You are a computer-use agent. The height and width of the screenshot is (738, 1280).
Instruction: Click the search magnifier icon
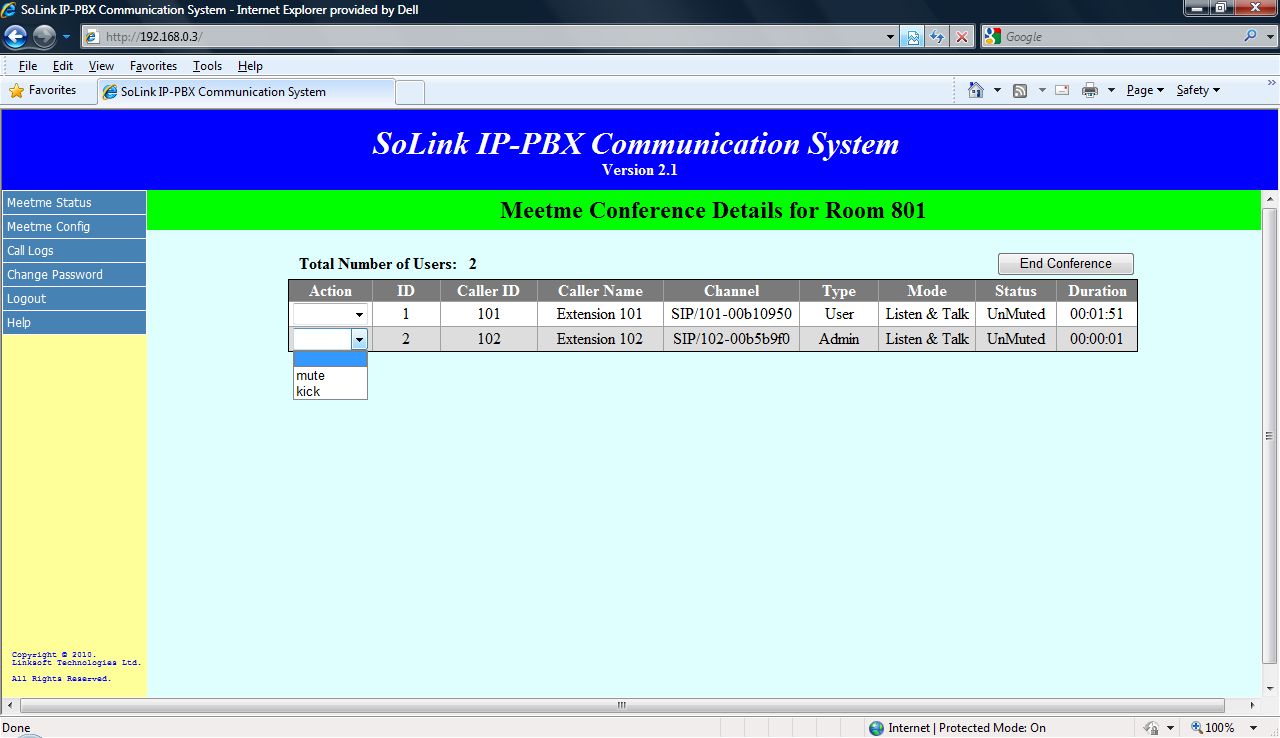click(x=1251, y=36)
